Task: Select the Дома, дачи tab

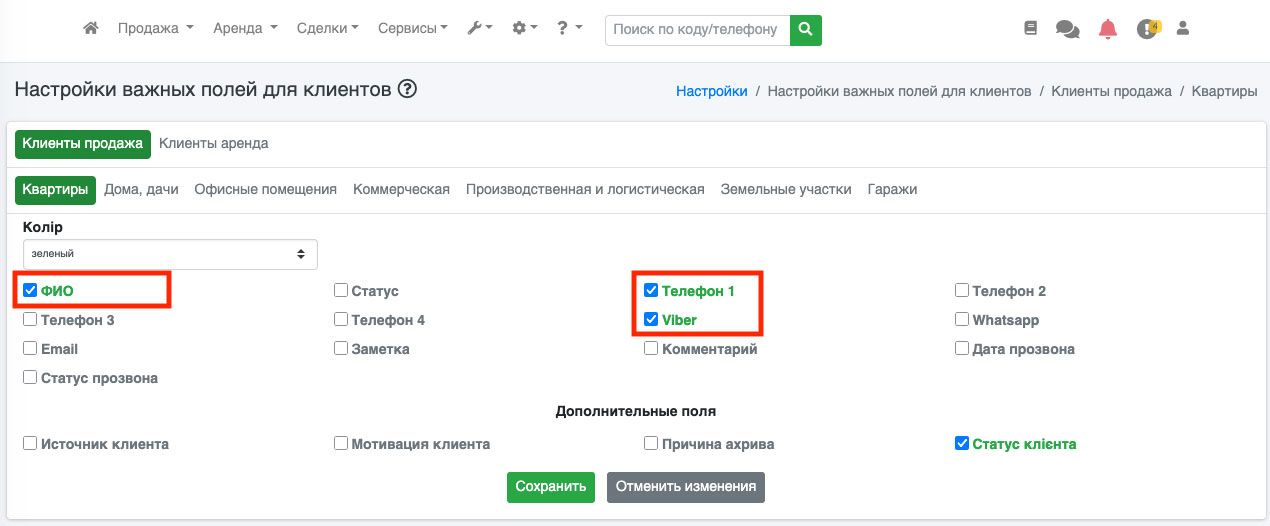Action: (141, 189)
